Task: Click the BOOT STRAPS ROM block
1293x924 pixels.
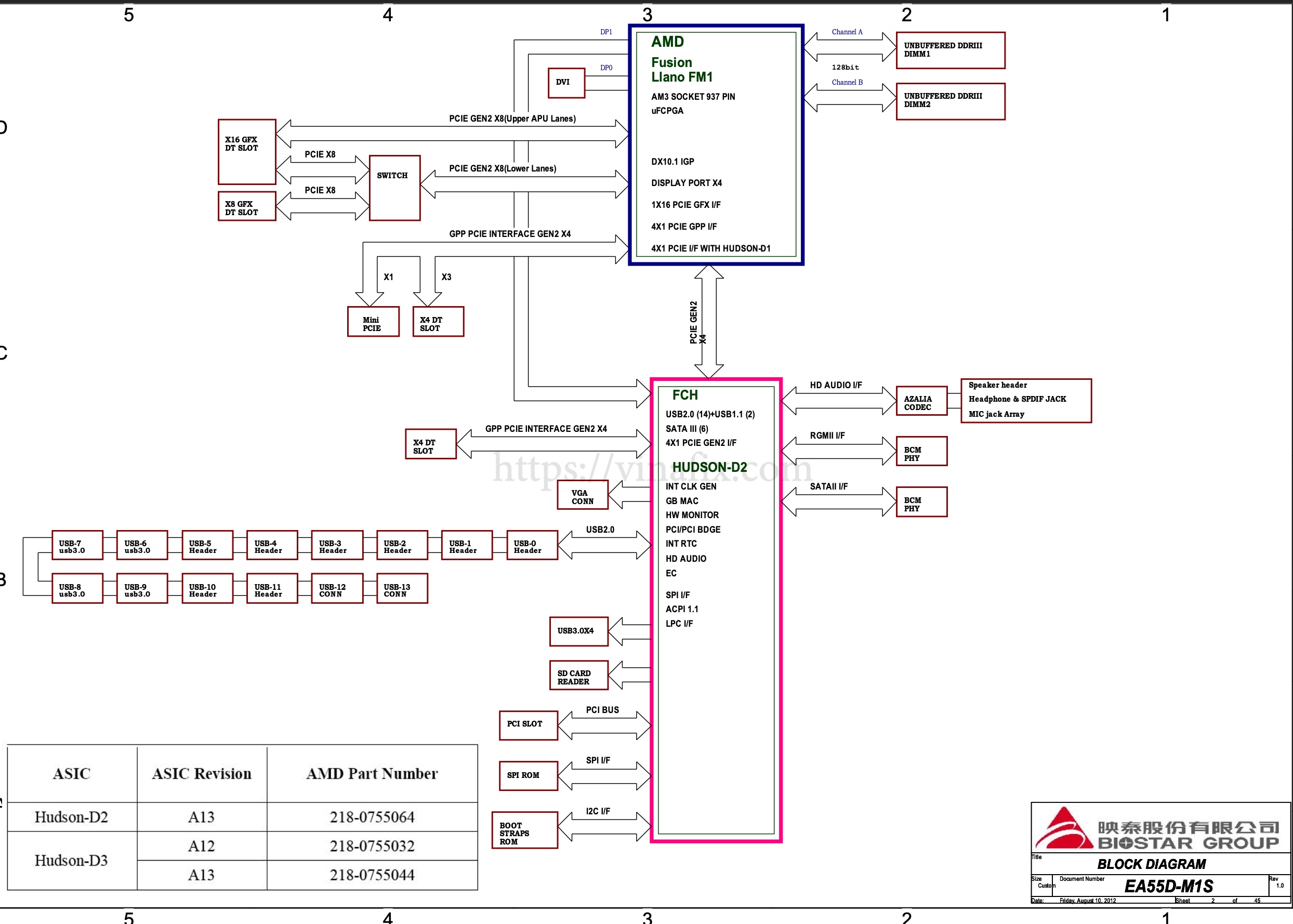Action: pyautogui.click(x=525, y=830)
